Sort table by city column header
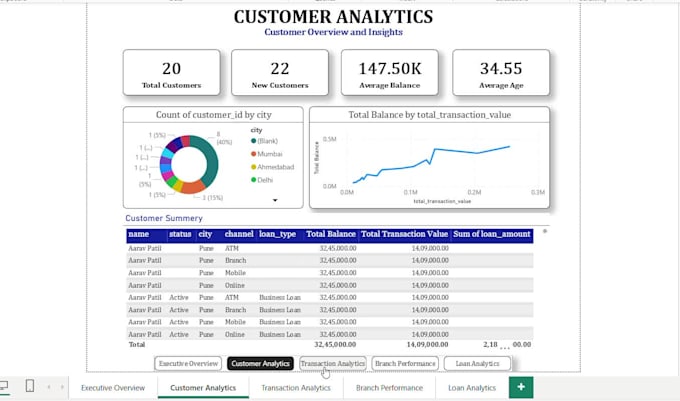The height and width of the screenshot is (401, 680). click(205, 234)
